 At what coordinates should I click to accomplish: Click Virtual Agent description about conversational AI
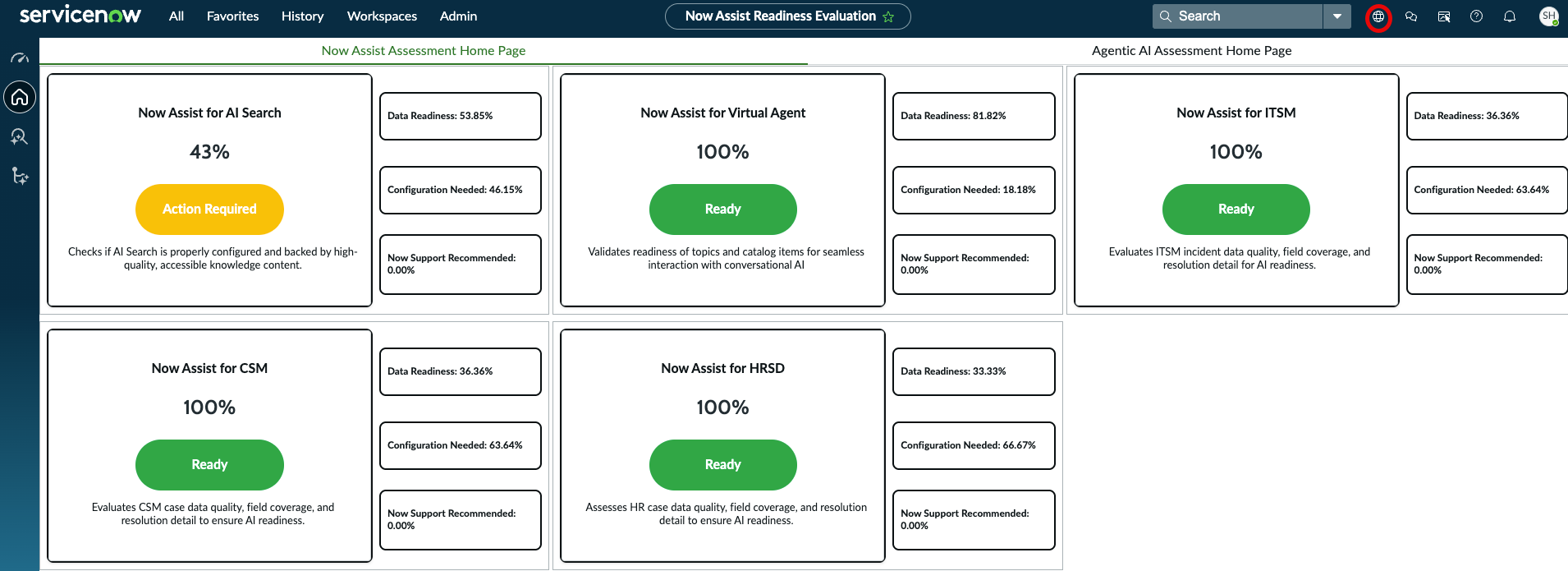click(726, 258)
